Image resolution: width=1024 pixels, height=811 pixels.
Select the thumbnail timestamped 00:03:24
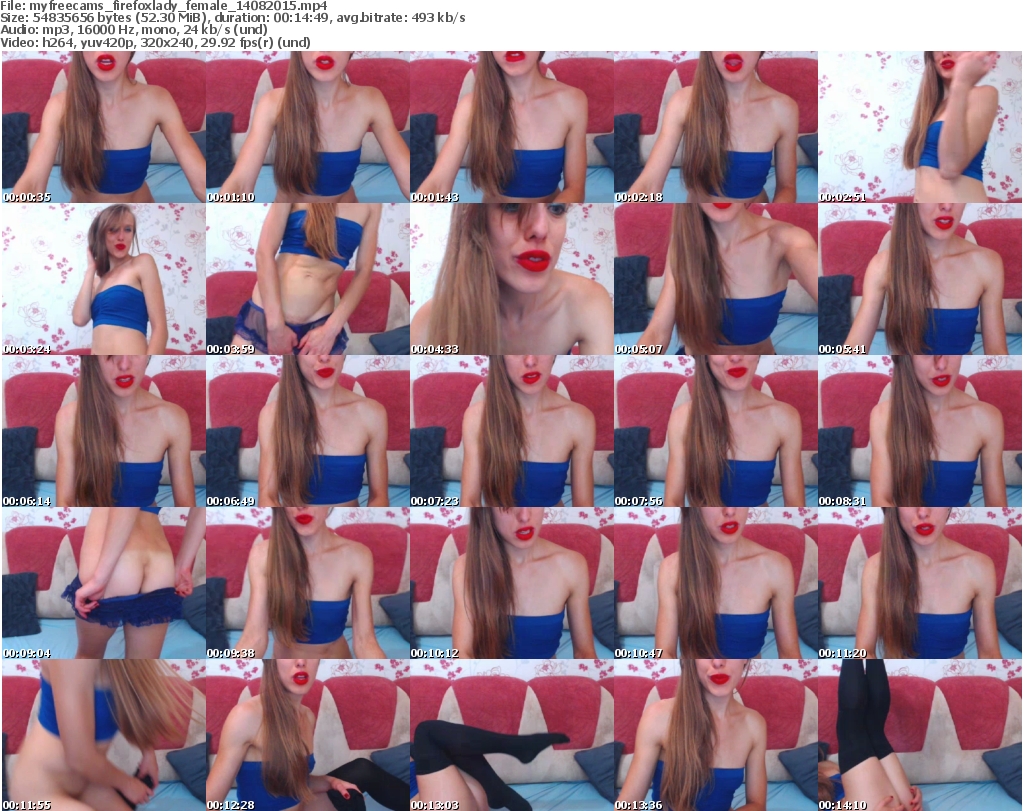104,279
